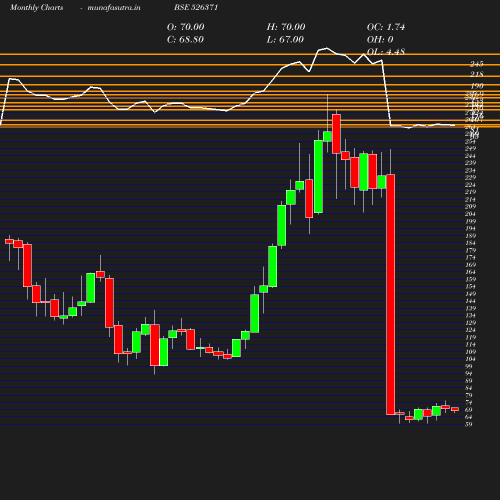The width and height of the screenshot is (500, 500).
Task: Select the low price 'L: 67.00'
Action: point(285,40)
